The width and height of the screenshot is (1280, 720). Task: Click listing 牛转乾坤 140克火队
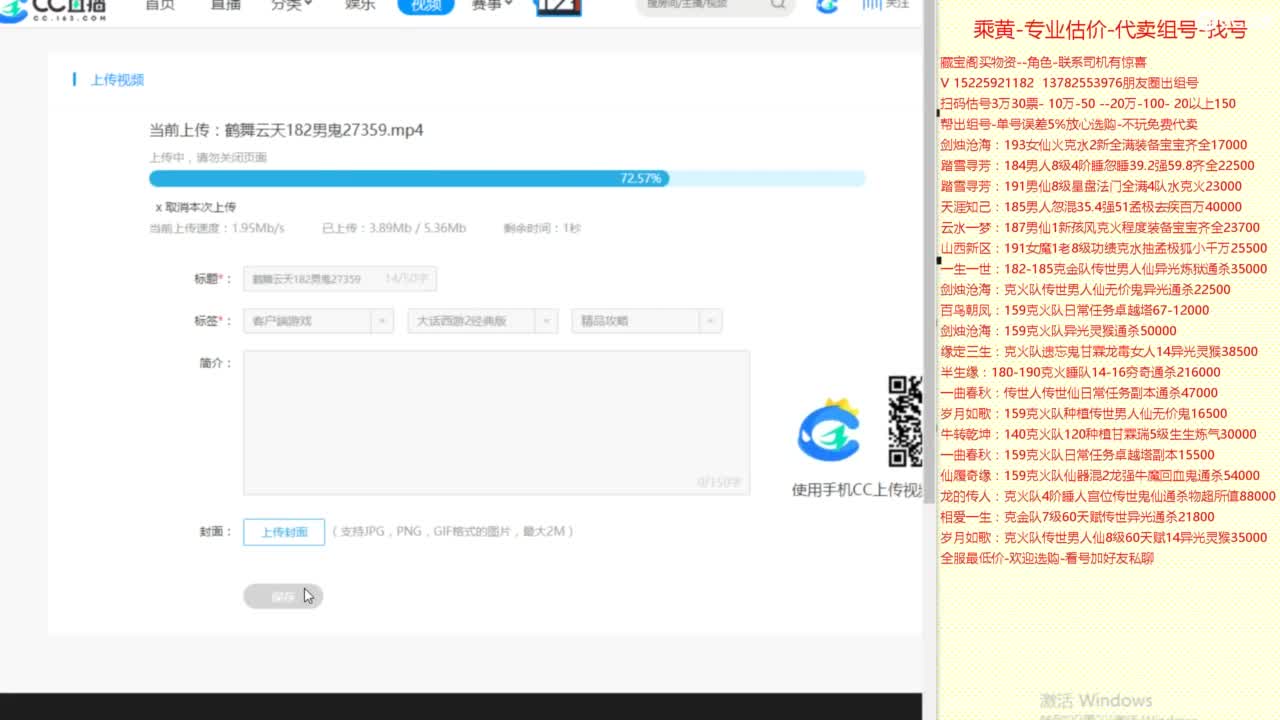pos(1098,434)
